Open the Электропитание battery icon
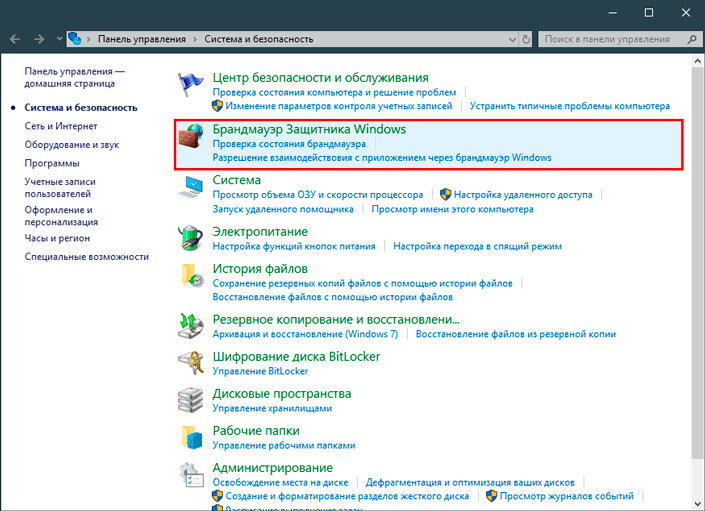 coord(191,238)
